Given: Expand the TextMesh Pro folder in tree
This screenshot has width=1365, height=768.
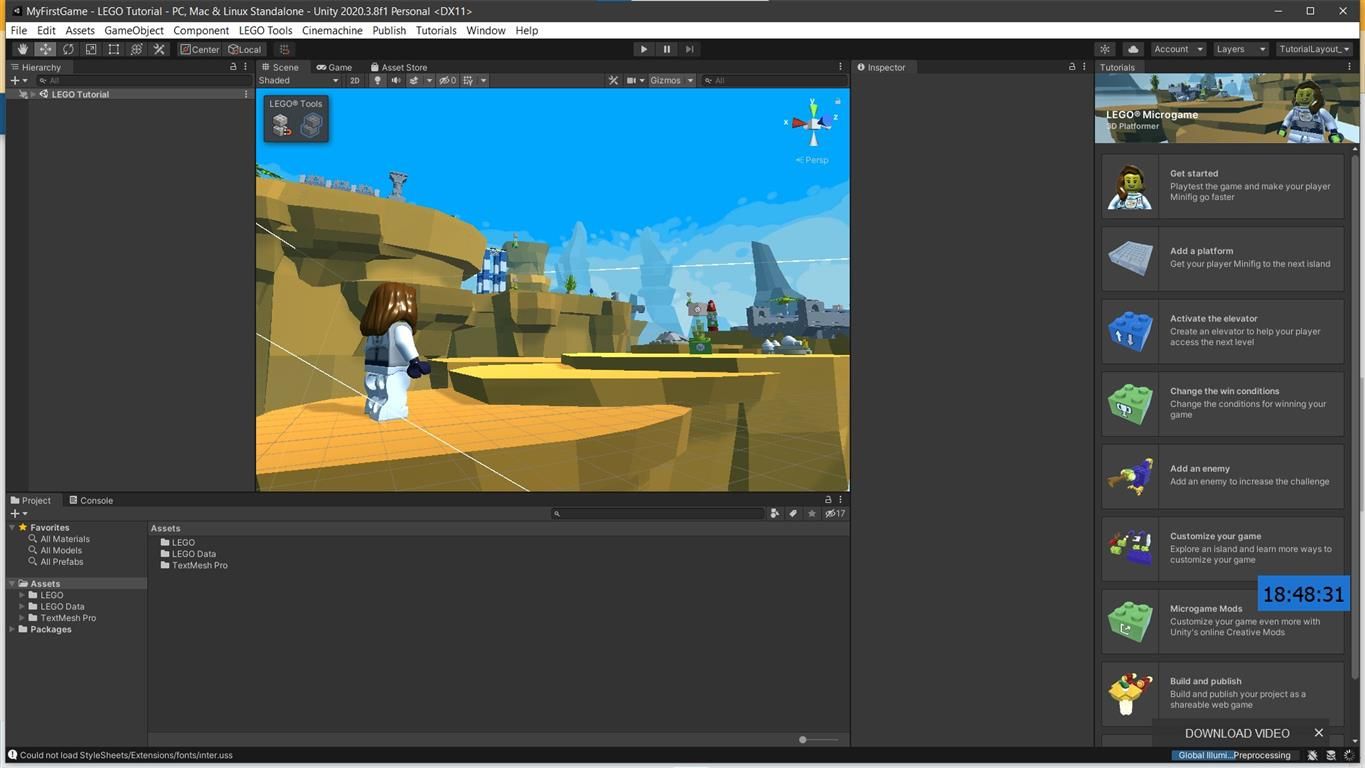Looking at the screenshot, I should [22, 618].
